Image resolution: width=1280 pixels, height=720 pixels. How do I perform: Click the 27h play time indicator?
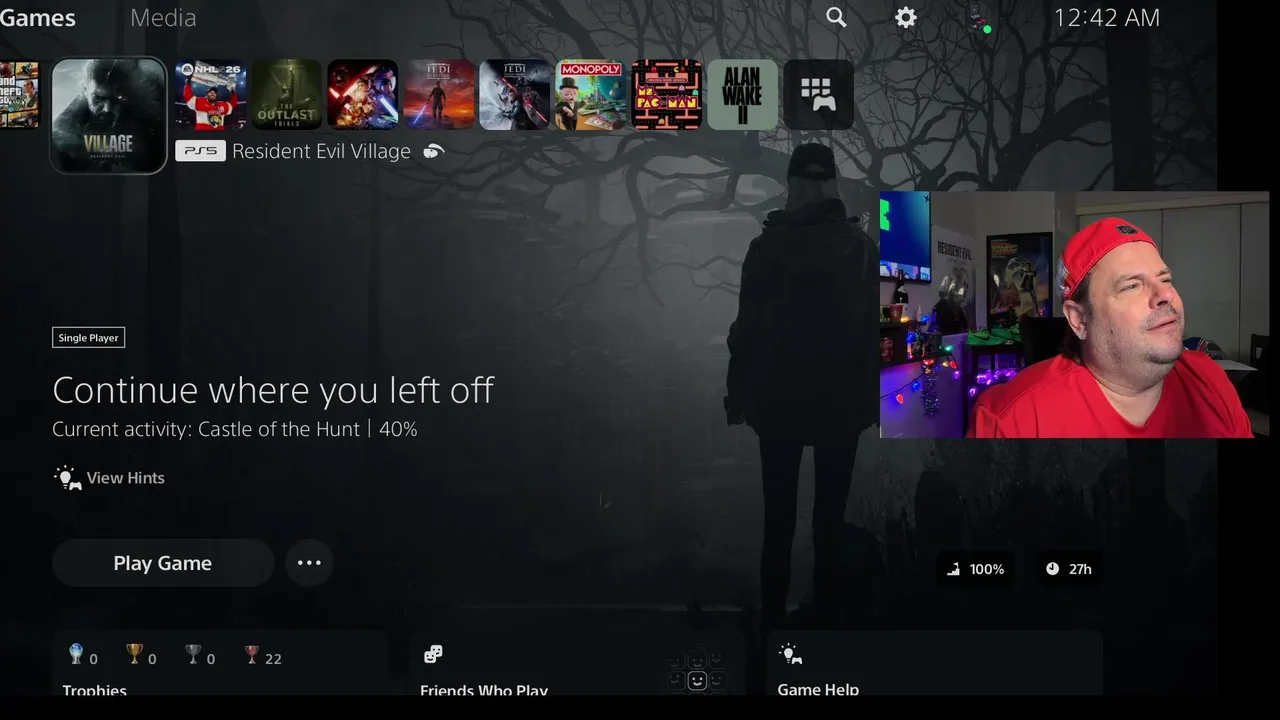click(1068, 569)
